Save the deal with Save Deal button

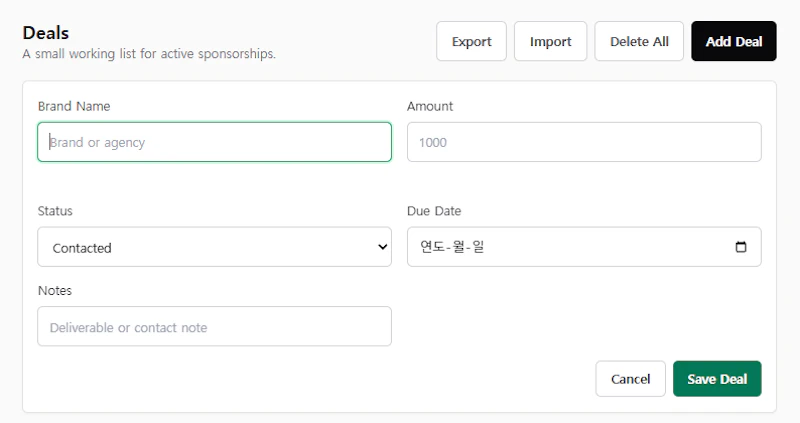point(717,379)
